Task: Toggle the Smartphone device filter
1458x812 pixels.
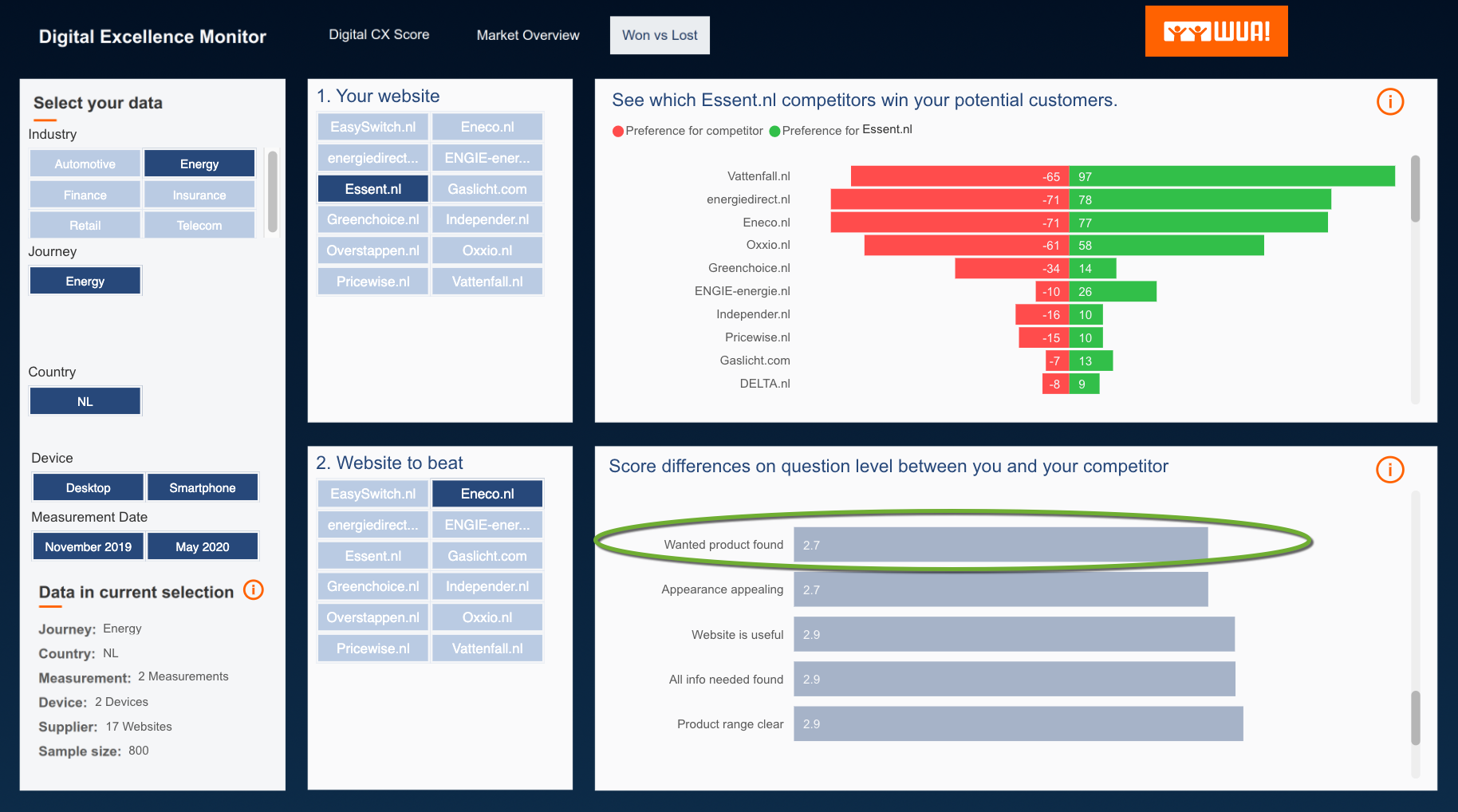Action: click(x=203, y=487)
